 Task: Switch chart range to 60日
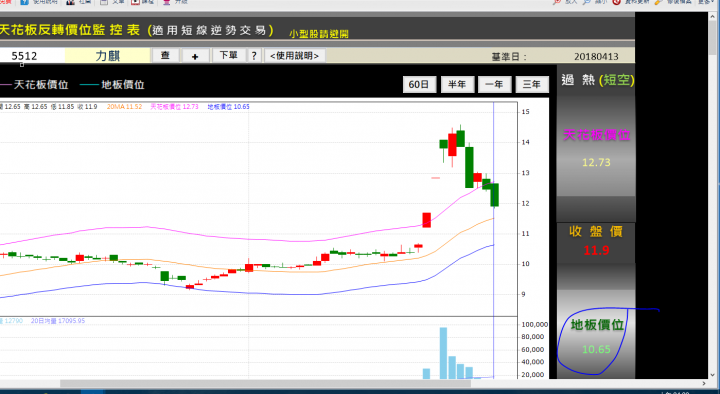coord(419,84)
